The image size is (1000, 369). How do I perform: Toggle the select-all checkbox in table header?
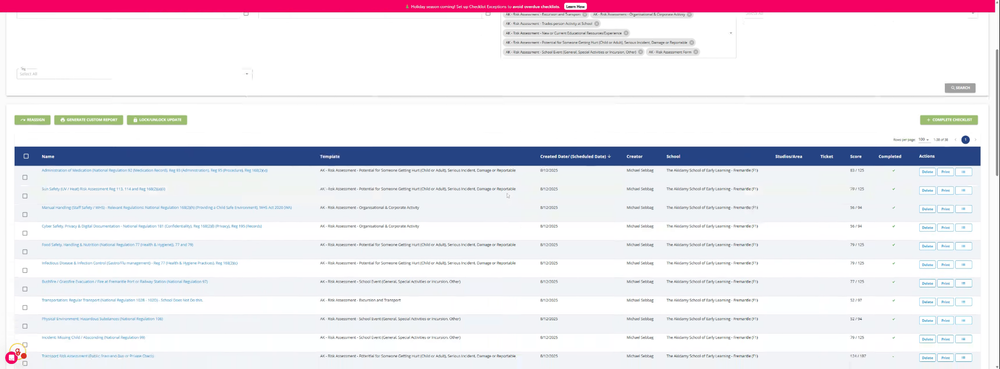coord(26,156)
